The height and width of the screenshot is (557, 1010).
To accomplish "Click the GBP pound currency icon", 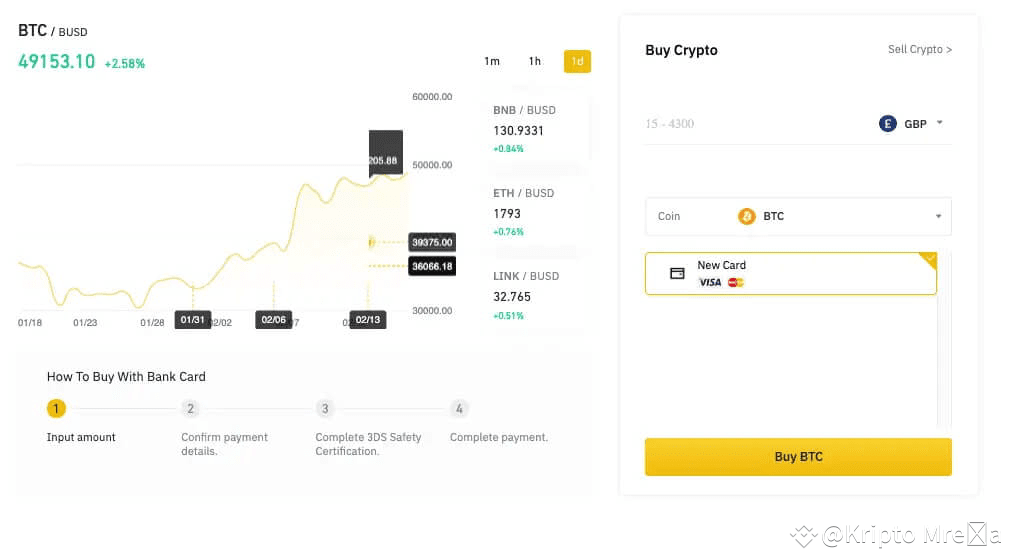I will click(x=887, y=124).
